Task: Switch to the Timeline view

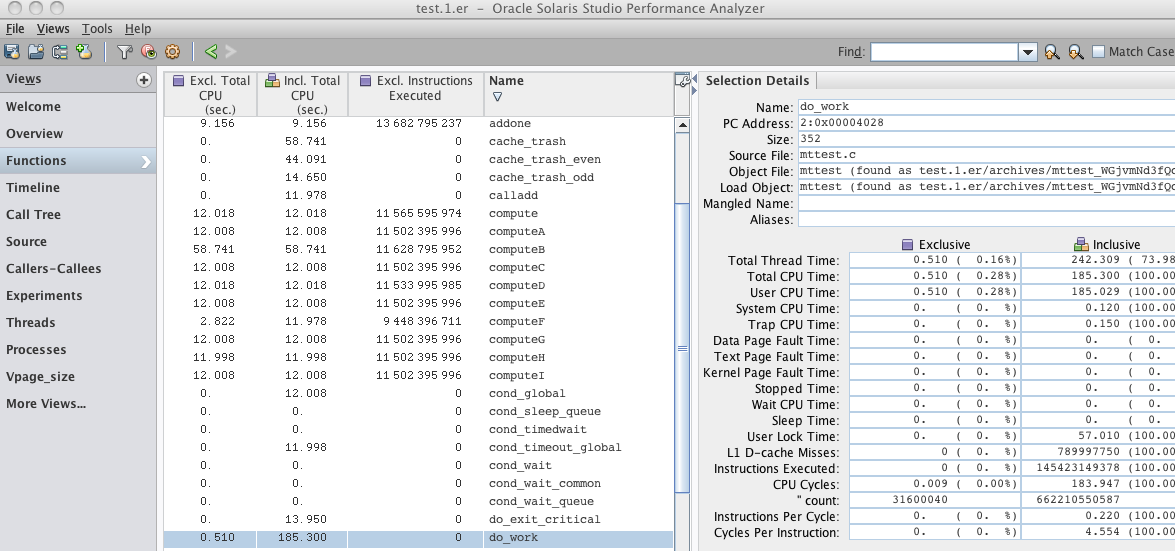Action: click(78, 187)
